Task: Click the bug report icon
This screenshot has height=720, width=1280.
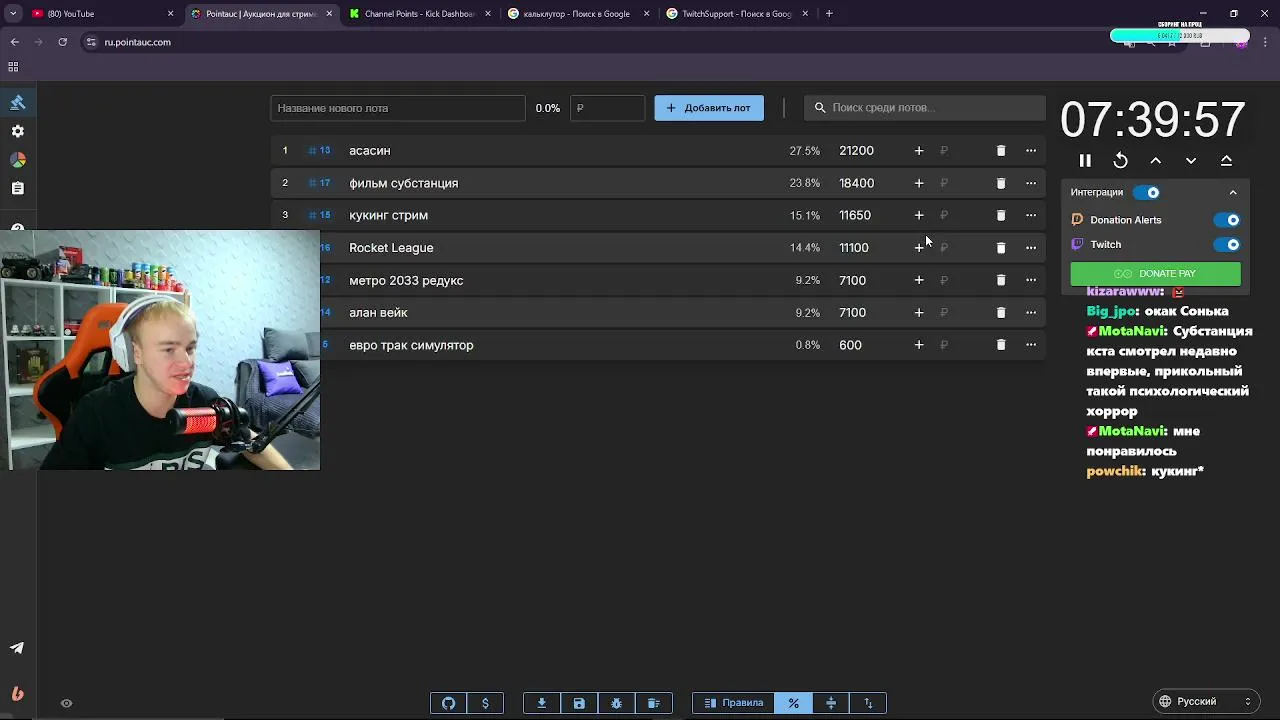Action: (616, 703)
